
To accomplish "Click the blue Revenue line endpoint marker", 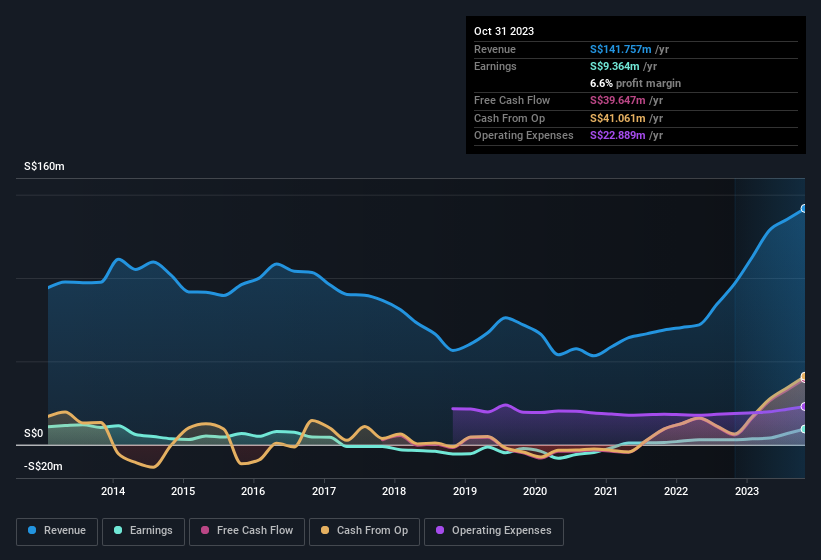I will coord(804,209).
